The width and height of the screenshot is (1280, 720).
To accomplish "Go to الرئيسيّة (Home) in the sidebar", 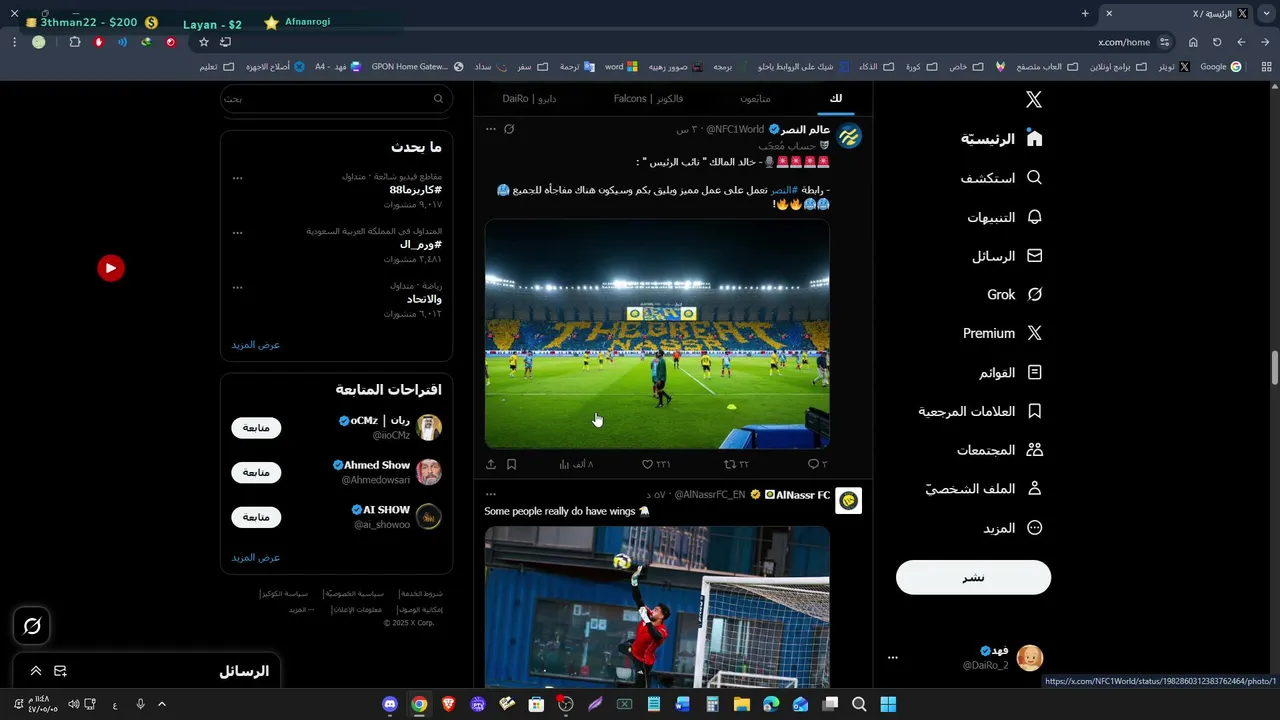I will pos(1002,139).
